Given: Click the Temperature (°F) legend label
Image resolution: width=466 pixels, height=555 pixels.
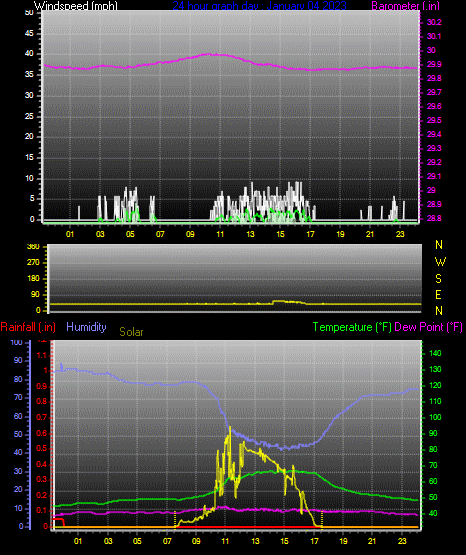Looking at the screenshot, I should 352,327.
